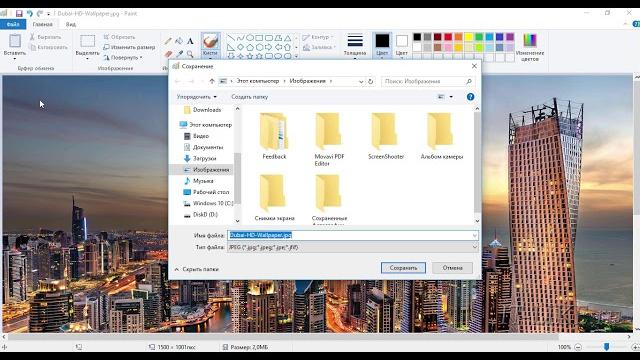
Task: Open the Снимки экрана folder
Action: click(274, 198)
